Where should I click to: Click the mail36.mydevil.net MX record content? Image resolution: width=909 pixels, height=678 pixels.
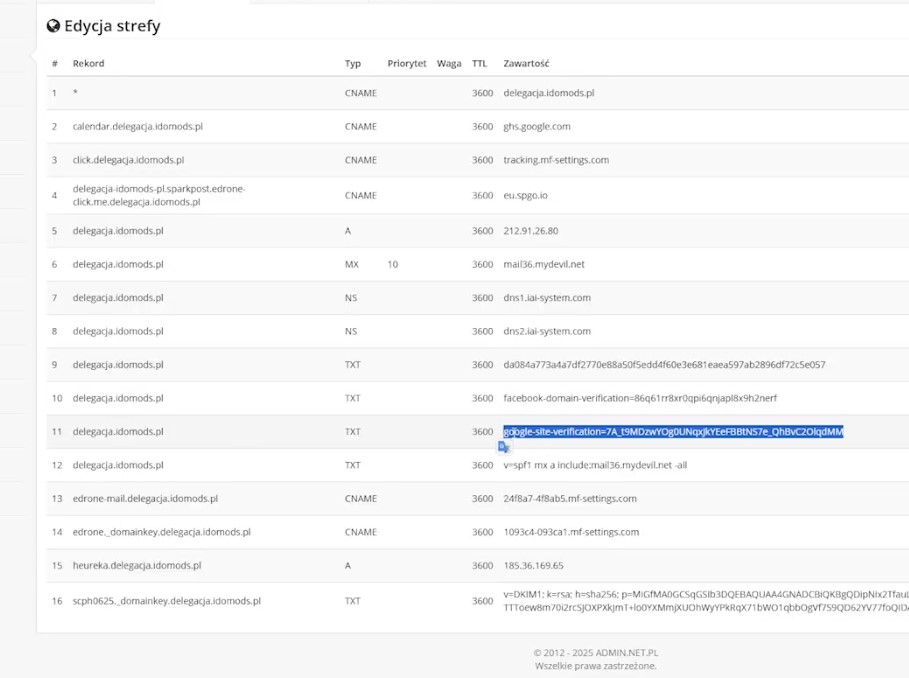coord(544,265)
